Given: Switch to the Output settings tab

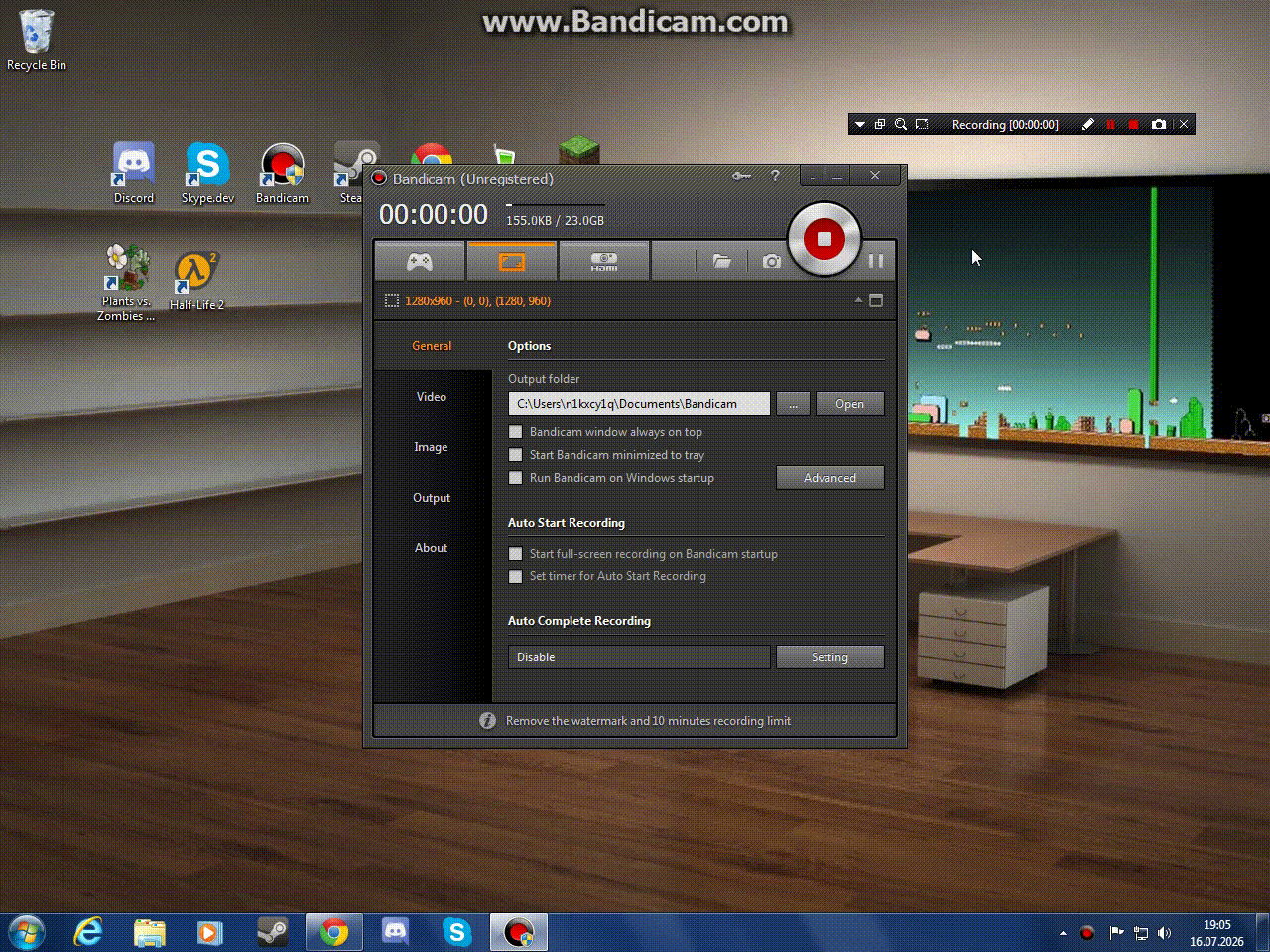Looking at the screenshot, I should [432, 498].
